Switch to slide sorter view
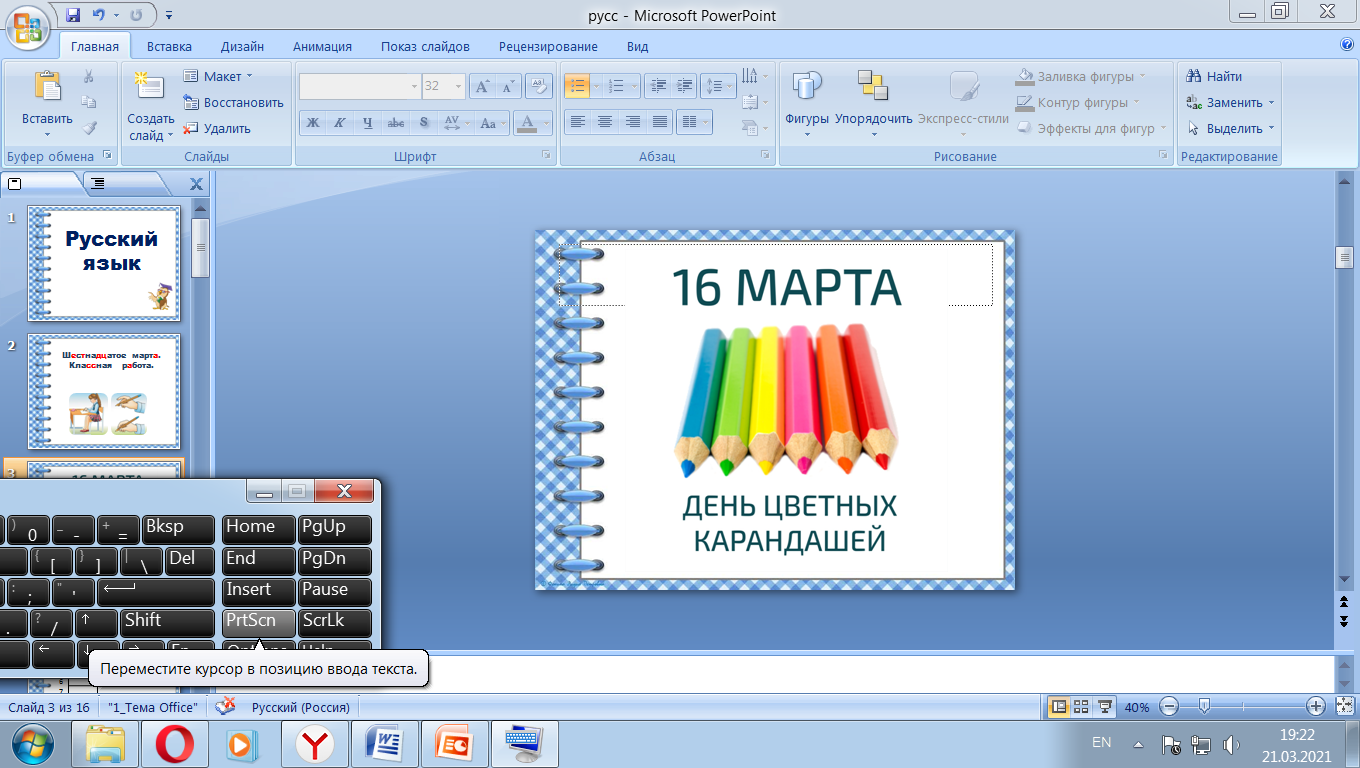 [x=1081, y=707]
